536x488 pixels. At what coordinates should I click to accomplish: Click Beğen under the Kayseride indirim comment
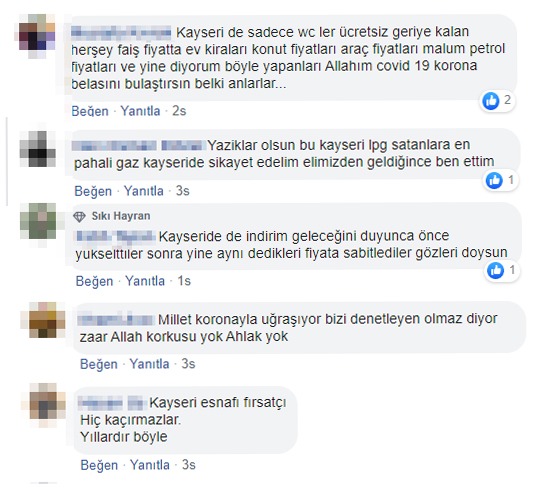pyautogui.click(x=94, y=281)
